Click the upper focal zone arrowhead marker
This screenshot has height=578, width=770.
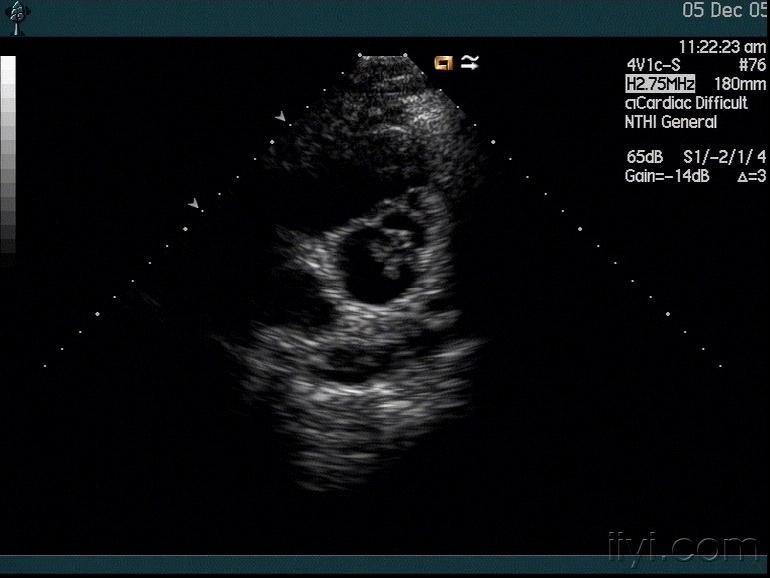point(280,116)
